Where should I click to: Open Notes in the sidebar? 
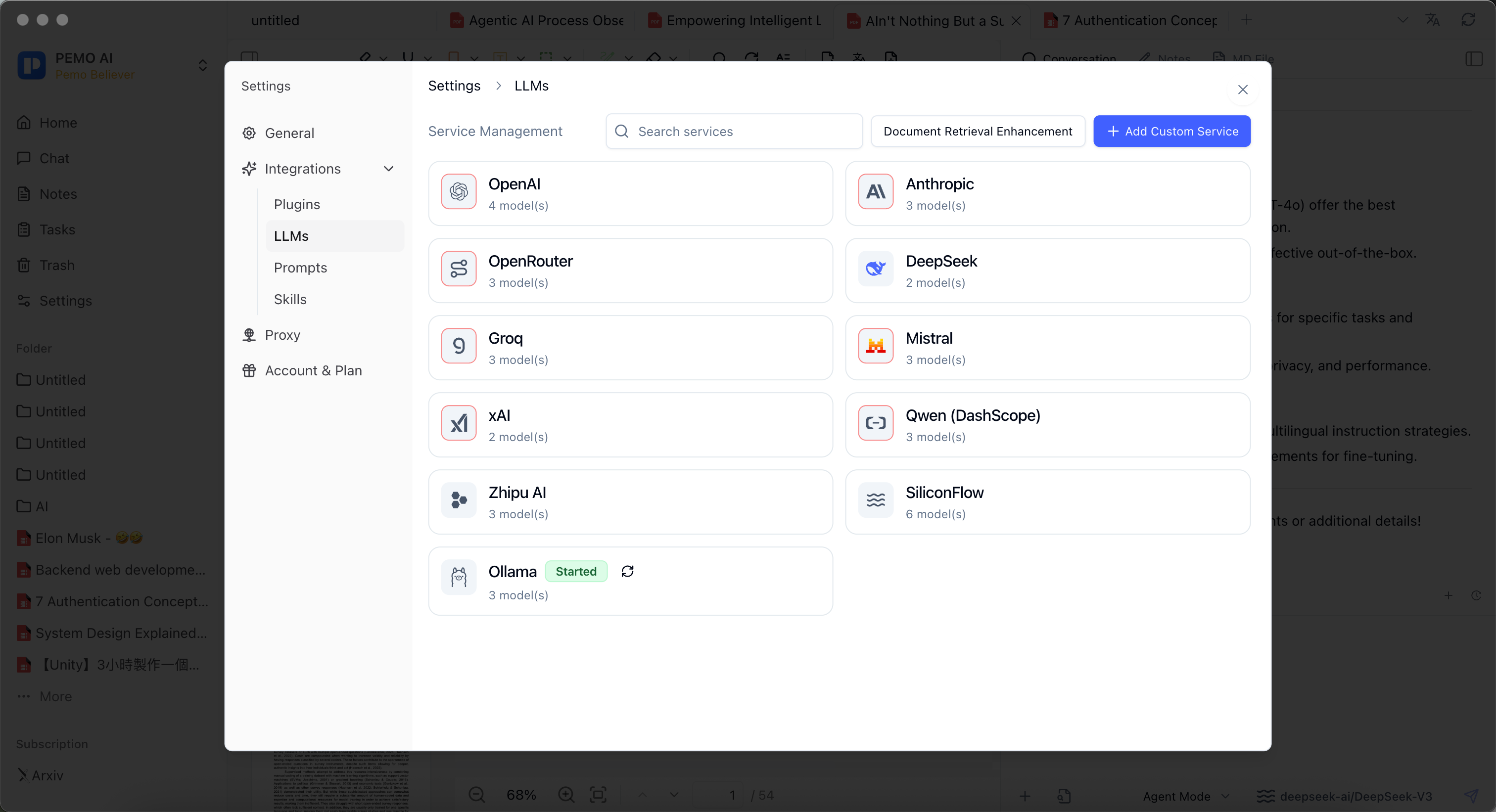tap(58, 194)
